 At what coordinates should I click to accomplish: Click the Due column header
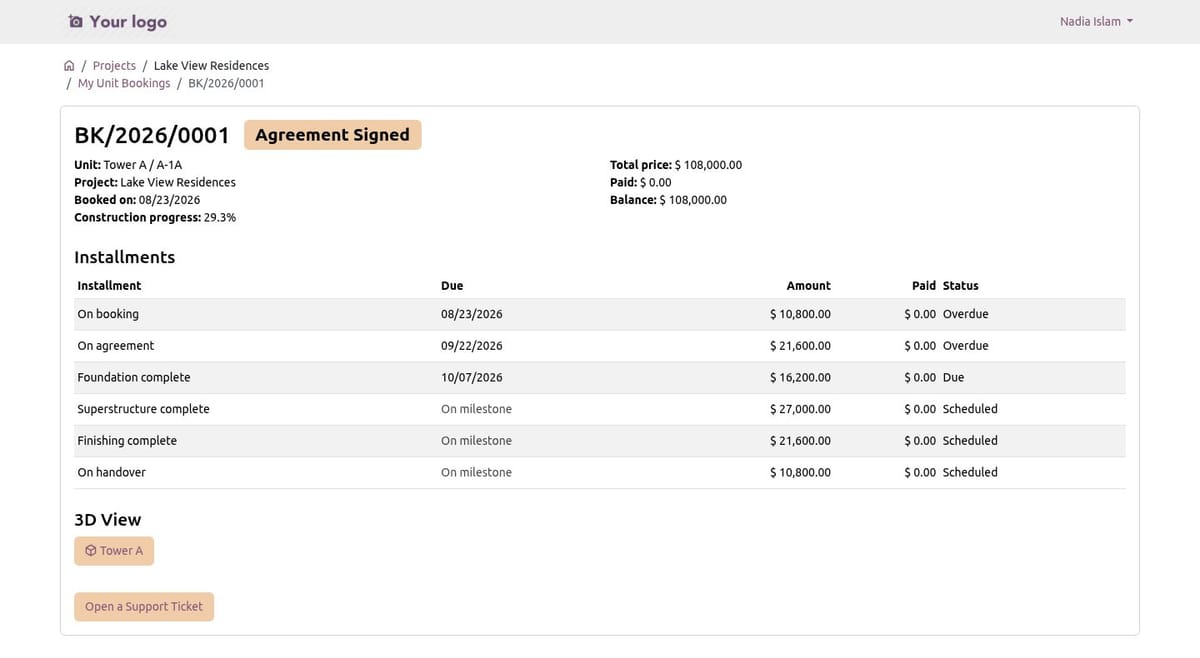pyautogui.click(x=452, y=286)
